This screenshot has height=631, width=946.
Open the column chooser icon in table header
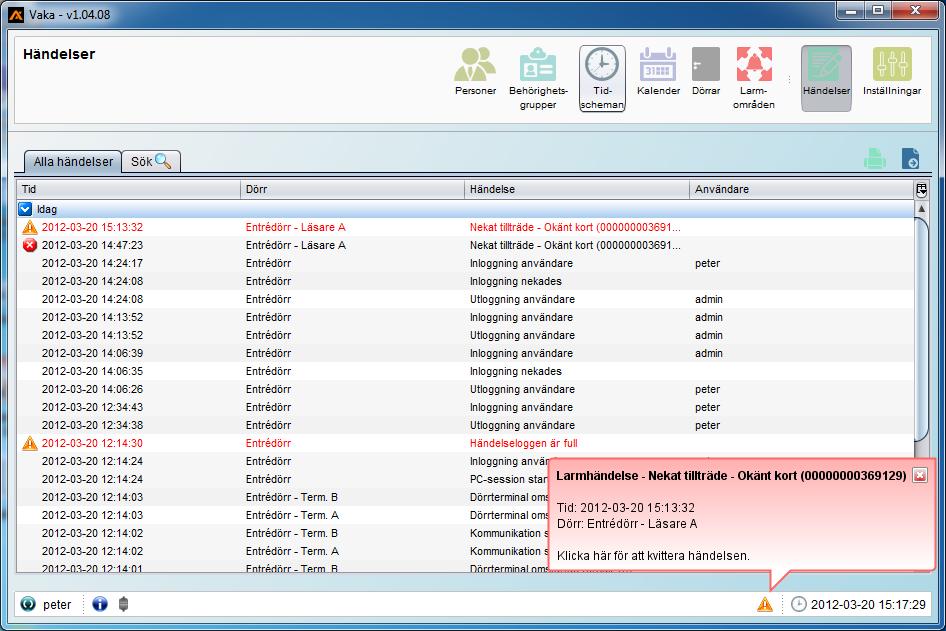click(921, 189)
